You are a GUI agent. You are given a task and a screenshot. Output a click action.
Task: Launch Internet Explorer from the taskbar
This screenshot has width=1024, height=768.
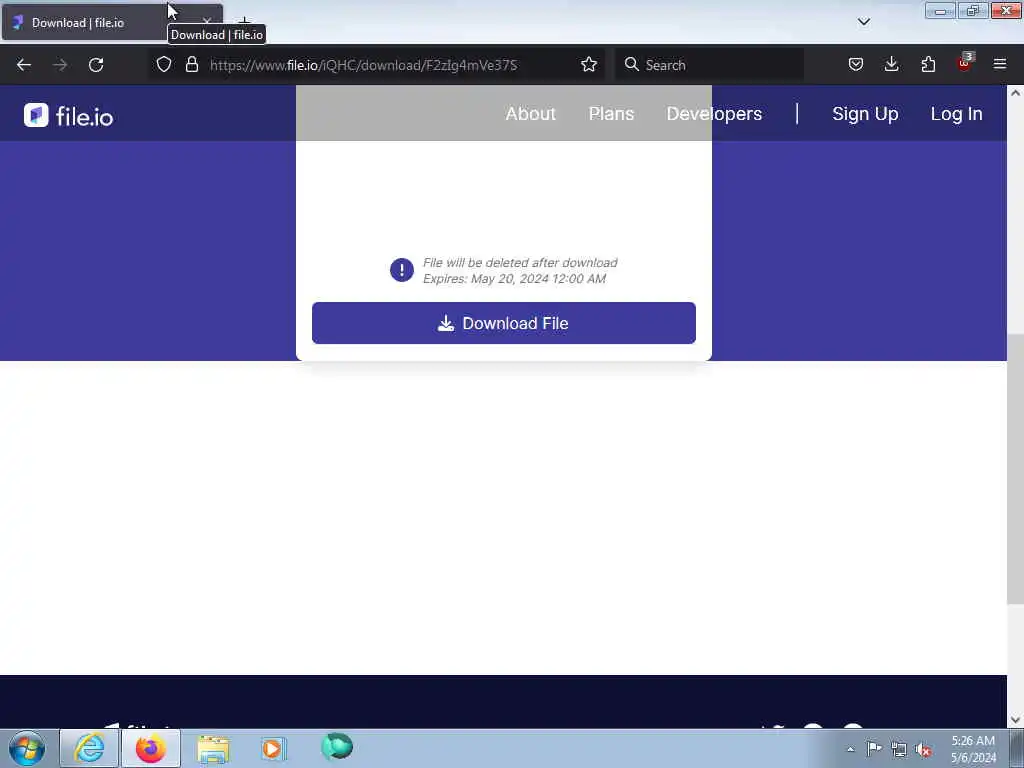(89, 748)
